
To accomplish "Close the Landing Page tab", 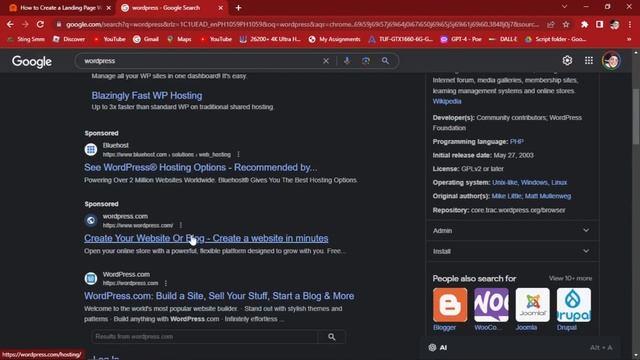I will point(109,8).
